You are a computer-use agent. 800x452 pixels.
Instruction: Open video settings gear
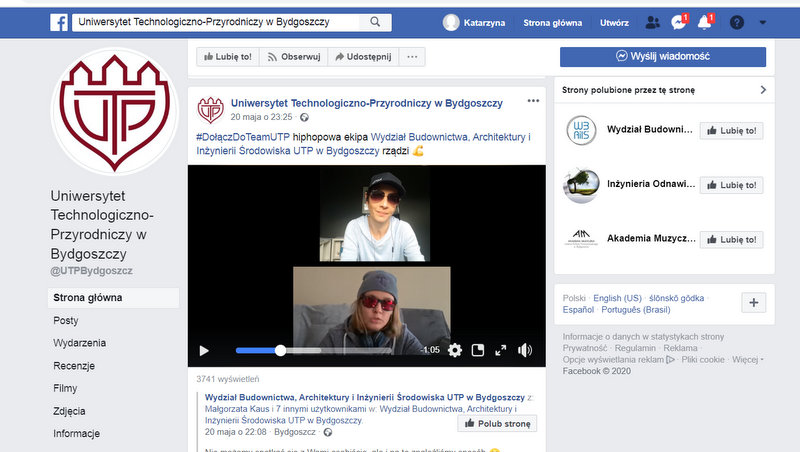pyautogui.click(x=455, y=350)
